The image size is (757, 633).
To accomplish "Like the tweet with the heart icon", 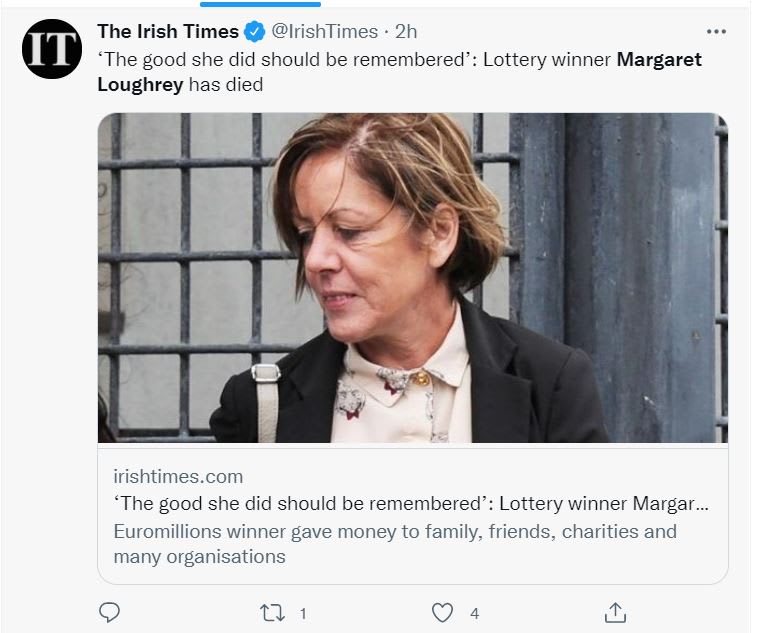I will pos(442,612).
